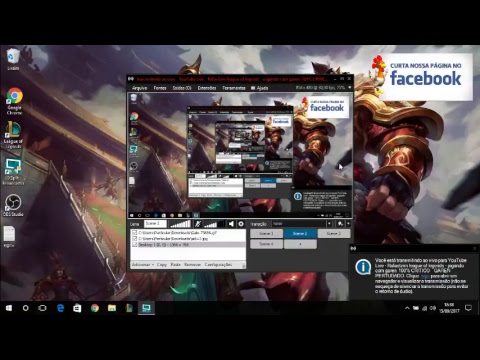The height and width of the screenshot is (360, 480).
Task: Toggle the microphone mute icon
Action: [198, 224]
